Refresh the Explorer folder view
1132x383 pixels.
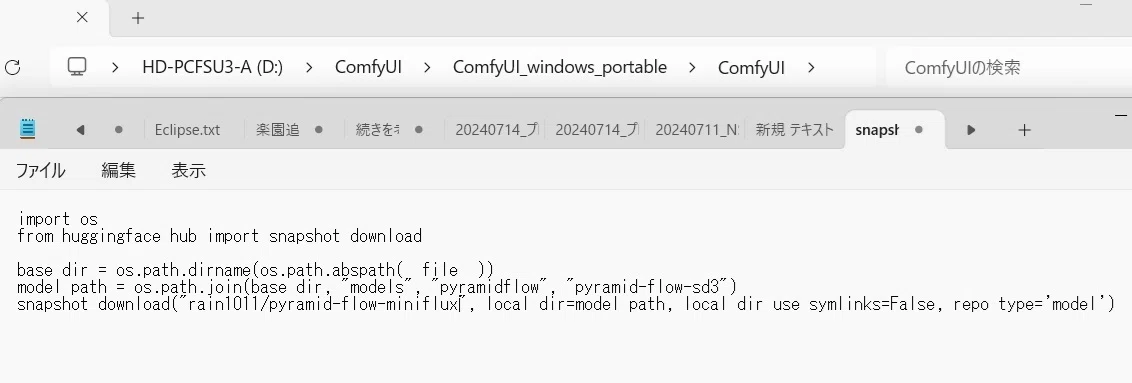(12, 68)
